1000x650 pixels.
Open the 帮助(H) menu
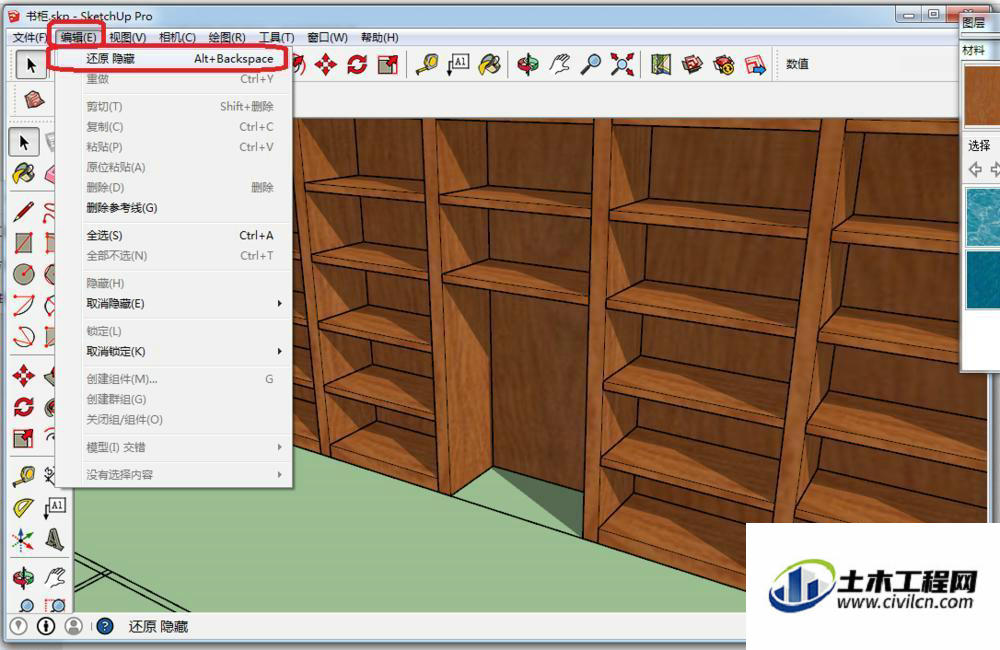pyautogui.click(x=379, y=38)
